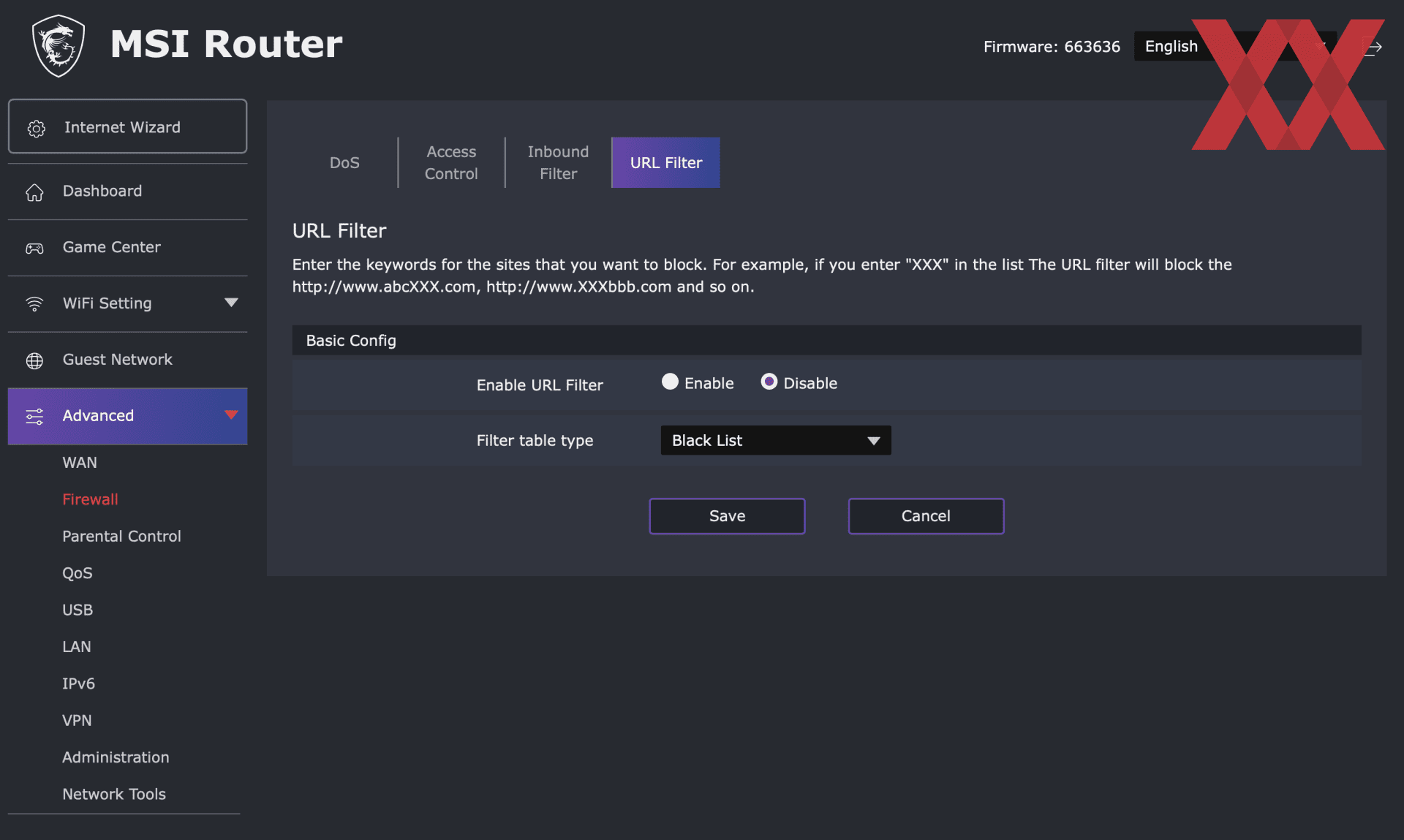Click the logout arrow icon

1373,48
